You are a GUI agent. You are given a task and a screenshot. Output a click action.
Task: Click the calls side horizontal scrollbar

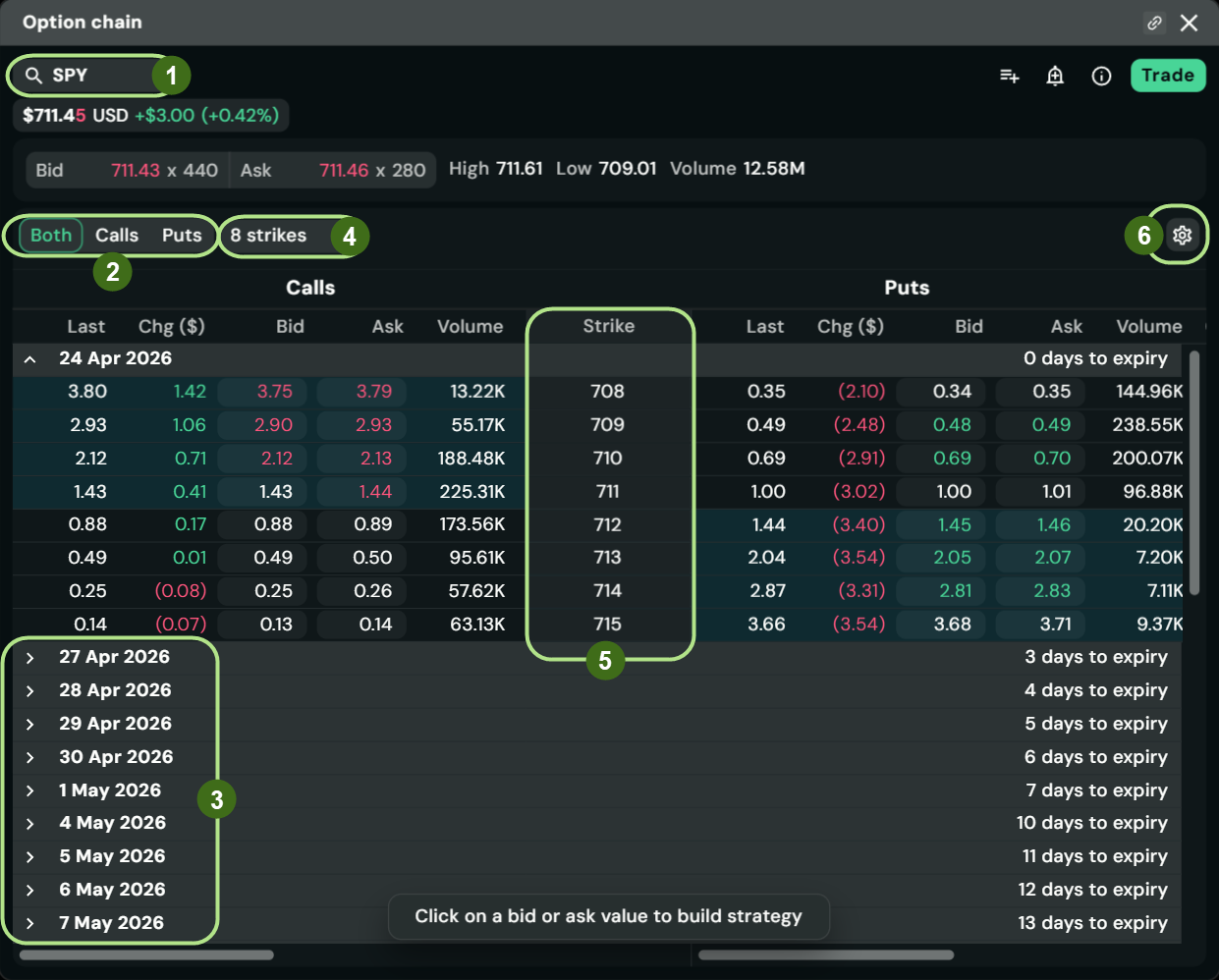(x=146, y=954)
